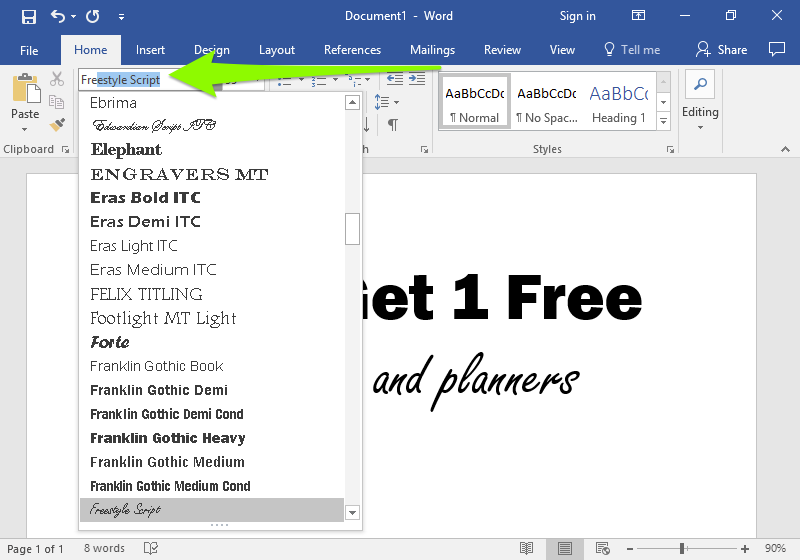
Task: Toggle the show paragraph marks icon
Action: [393, 125]
